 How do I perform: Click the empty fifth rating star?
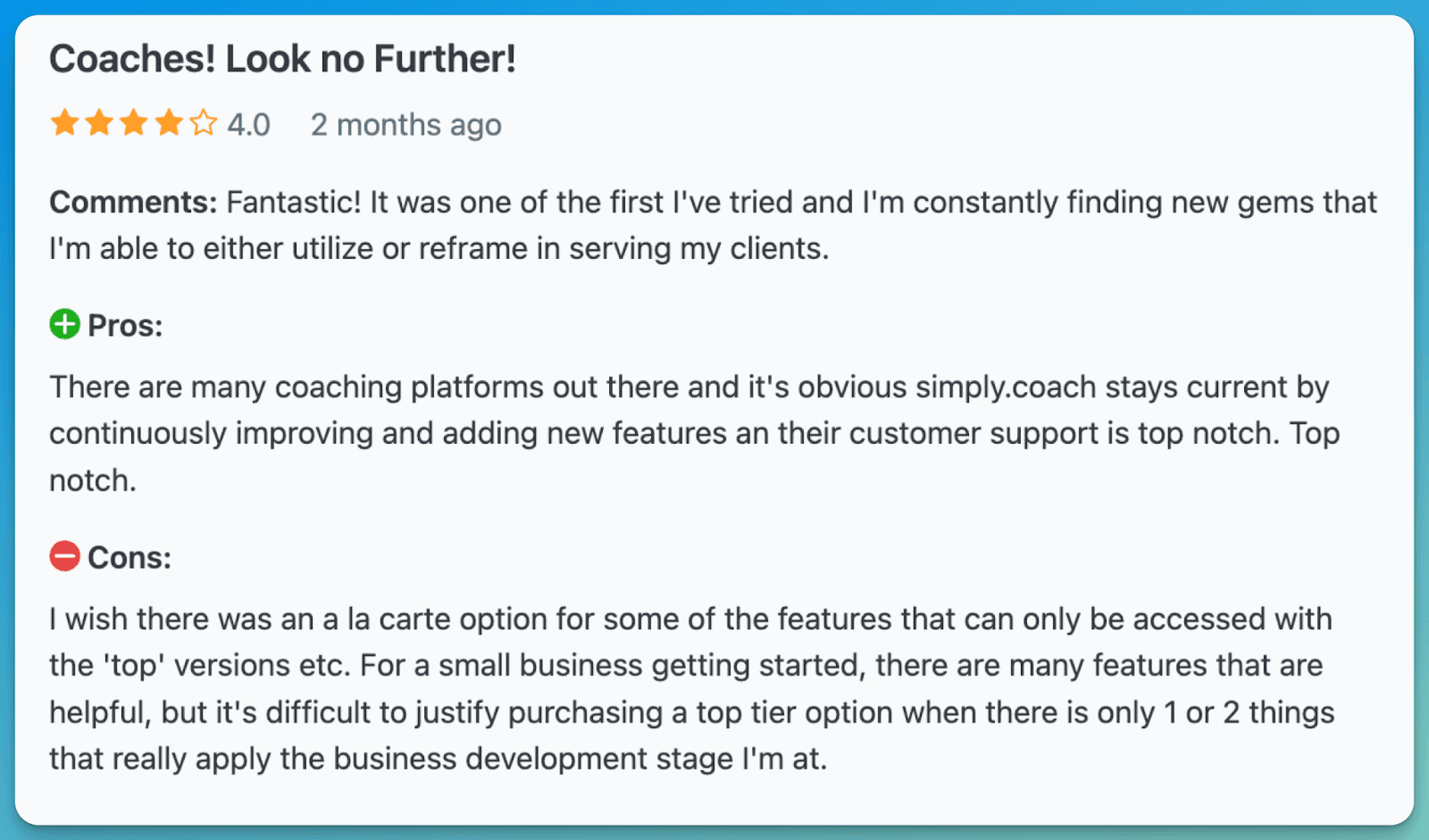tap(204, 123)
